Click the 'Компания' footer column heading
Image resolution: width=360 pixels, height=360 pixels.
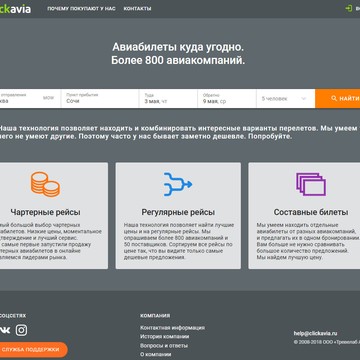pyautogui.click(x=155, y=316)
